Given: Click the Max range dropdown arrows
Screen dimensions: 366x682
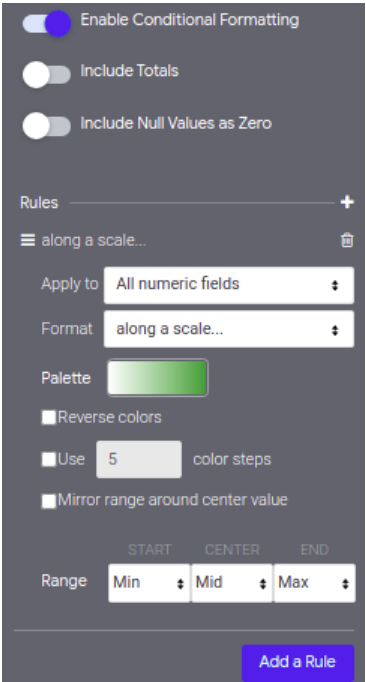Looking at the screenshot, I should tap(345, 584).
